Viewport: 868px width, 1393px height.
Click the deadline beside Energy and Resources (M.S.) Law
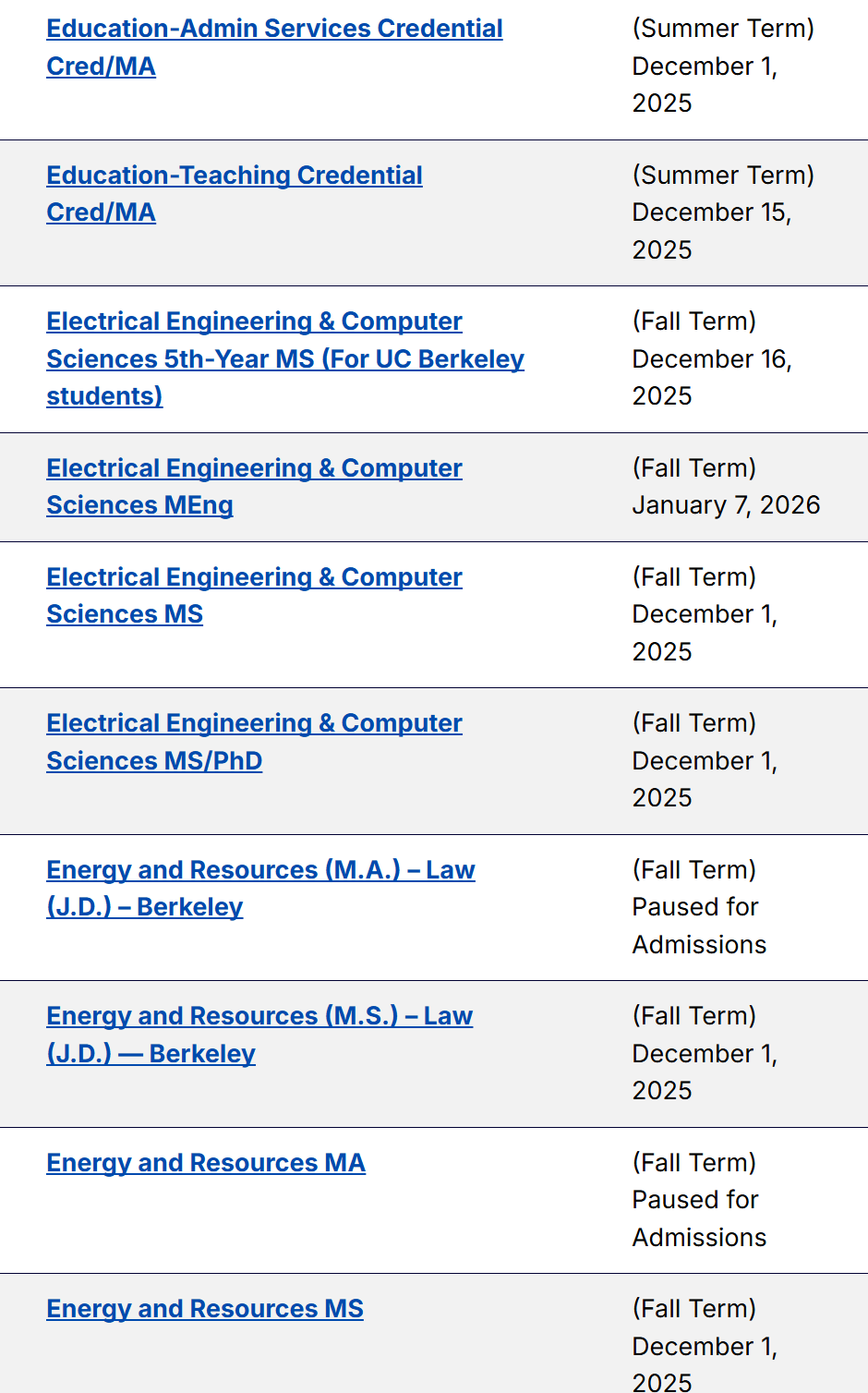tap(704, 1054)
